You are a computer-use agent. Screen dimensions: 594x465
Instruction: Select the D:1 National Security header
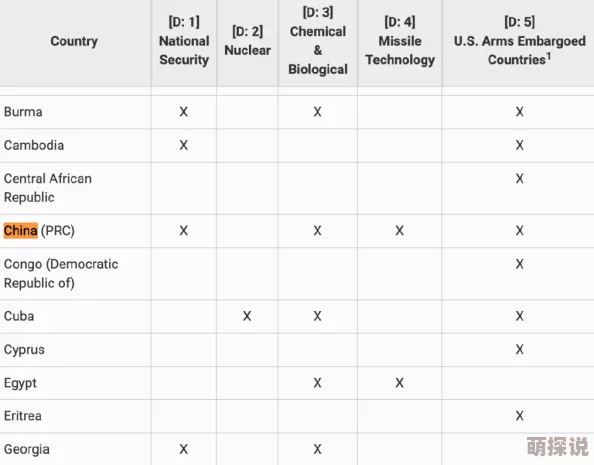pos(184,41)
